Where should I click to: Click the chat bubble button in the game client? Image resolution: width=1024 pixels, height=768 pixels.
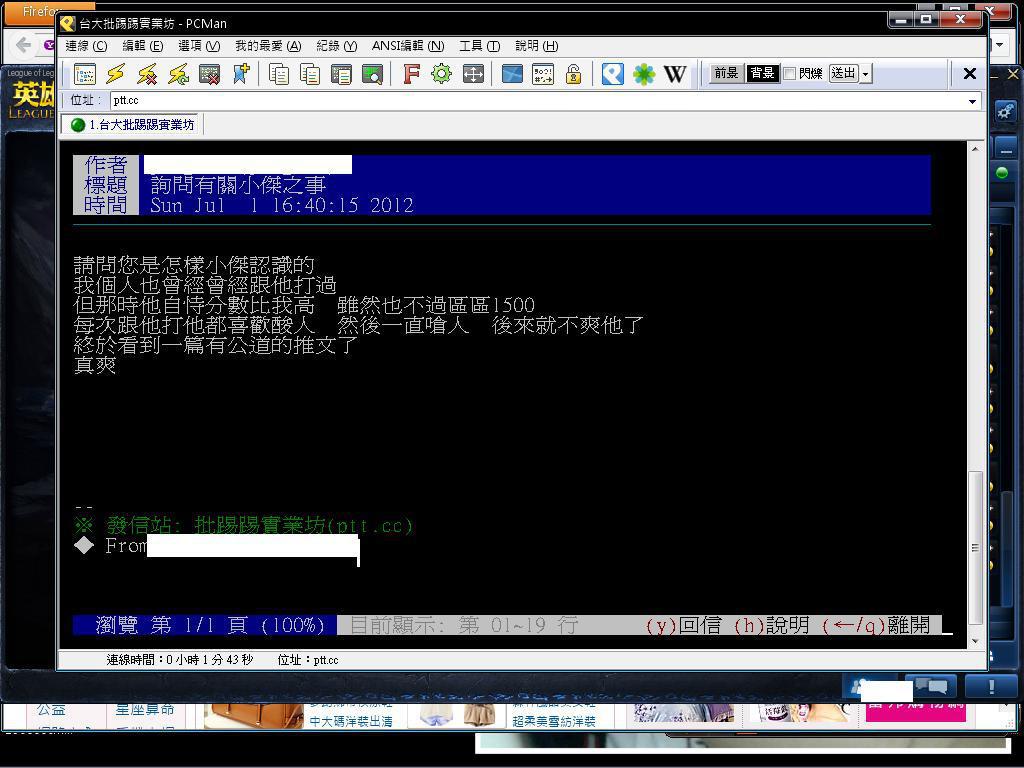click(932, 686)
